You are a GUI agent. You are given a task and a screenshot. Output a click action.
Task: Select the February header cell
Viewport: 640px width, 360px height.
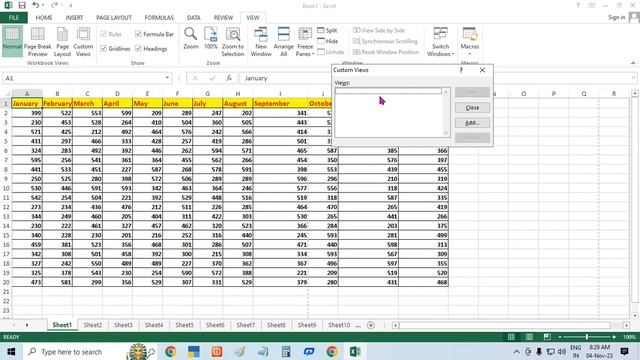pos(57,103)
